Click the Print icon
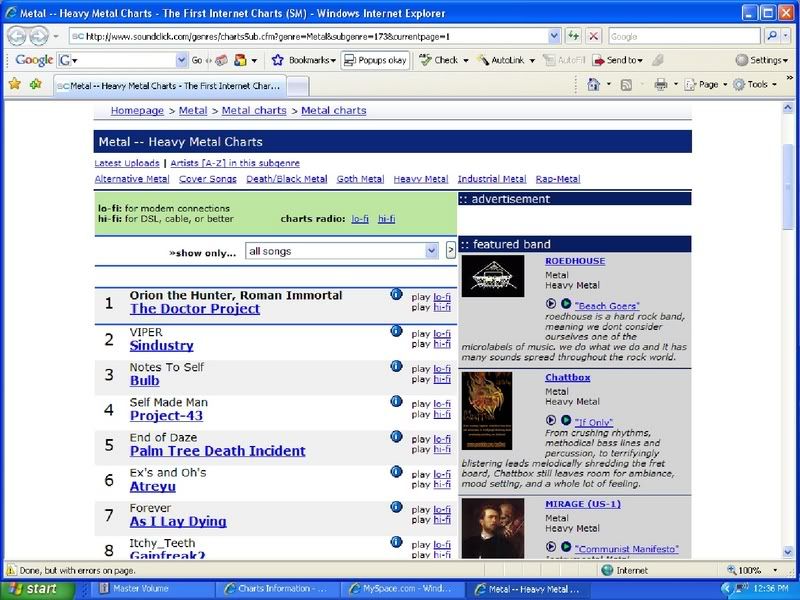 click(x=661, y=85)
